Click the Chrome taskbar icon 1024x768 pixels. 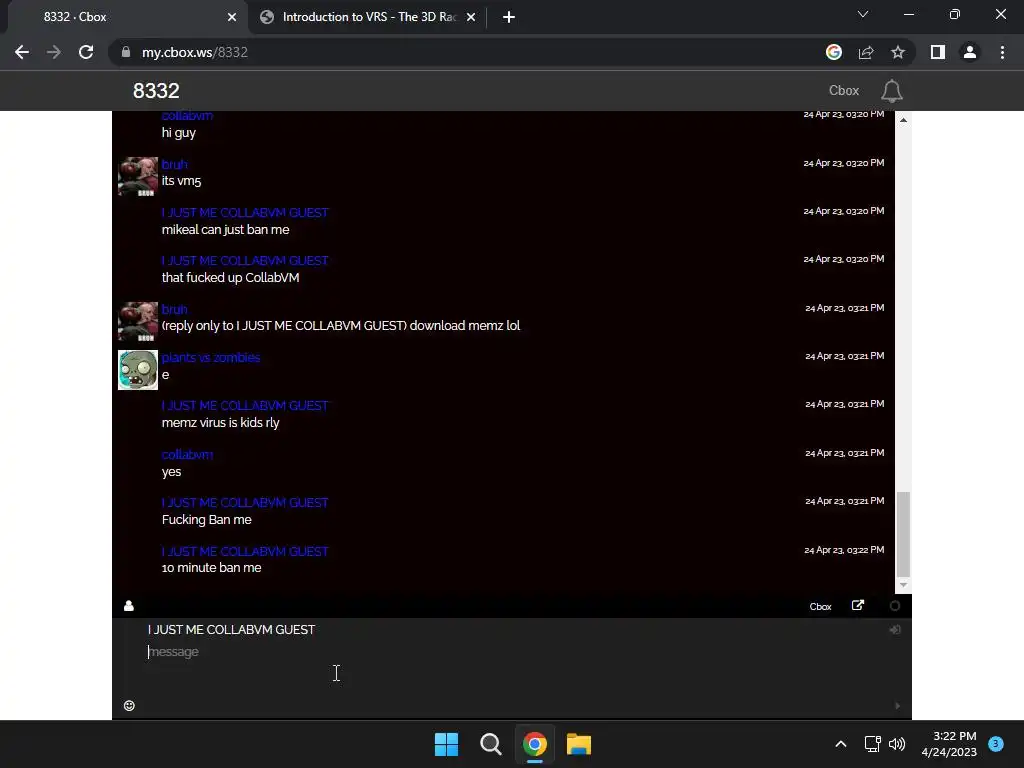[x=534, y=744]
